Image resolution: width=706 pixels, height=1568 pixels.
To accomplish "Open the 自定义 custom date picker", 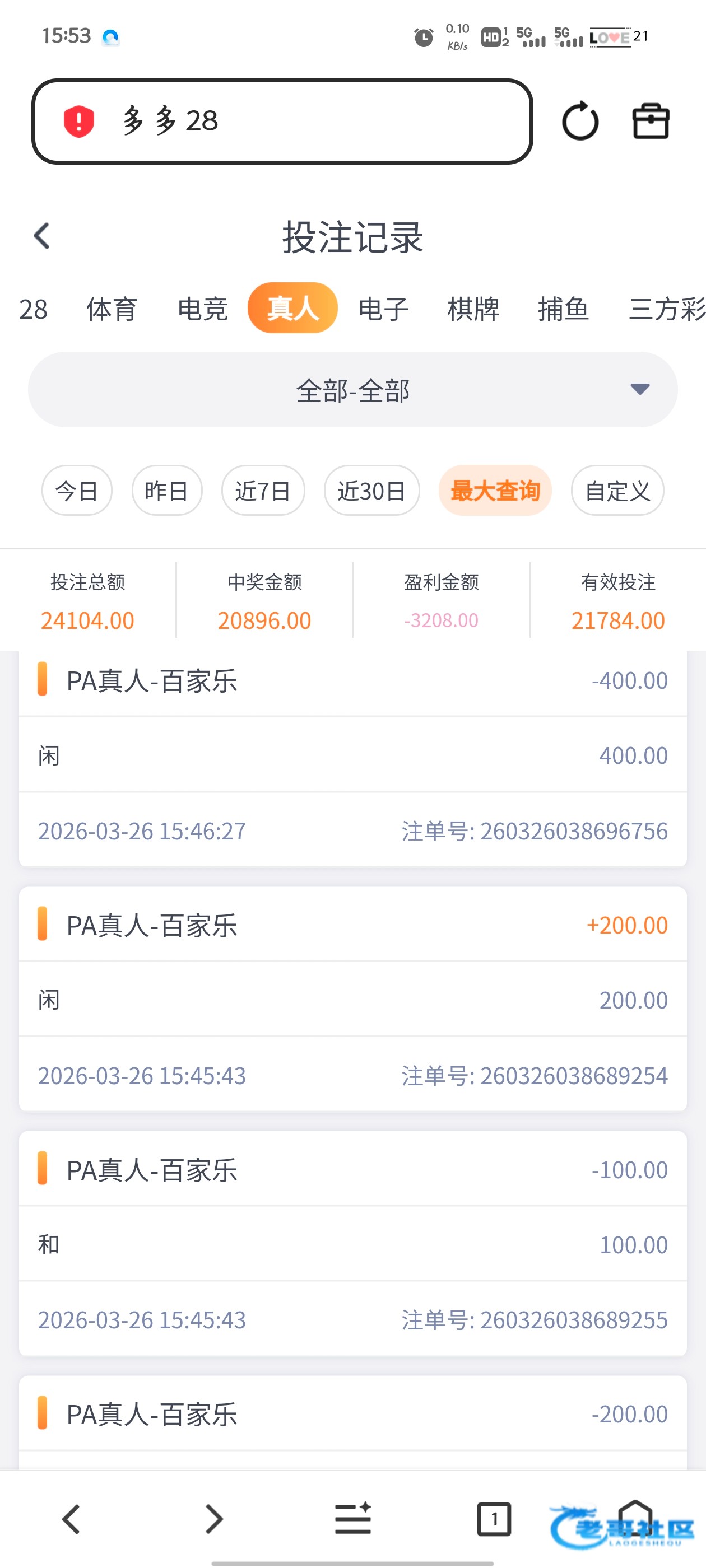I will tap(617, 491).
